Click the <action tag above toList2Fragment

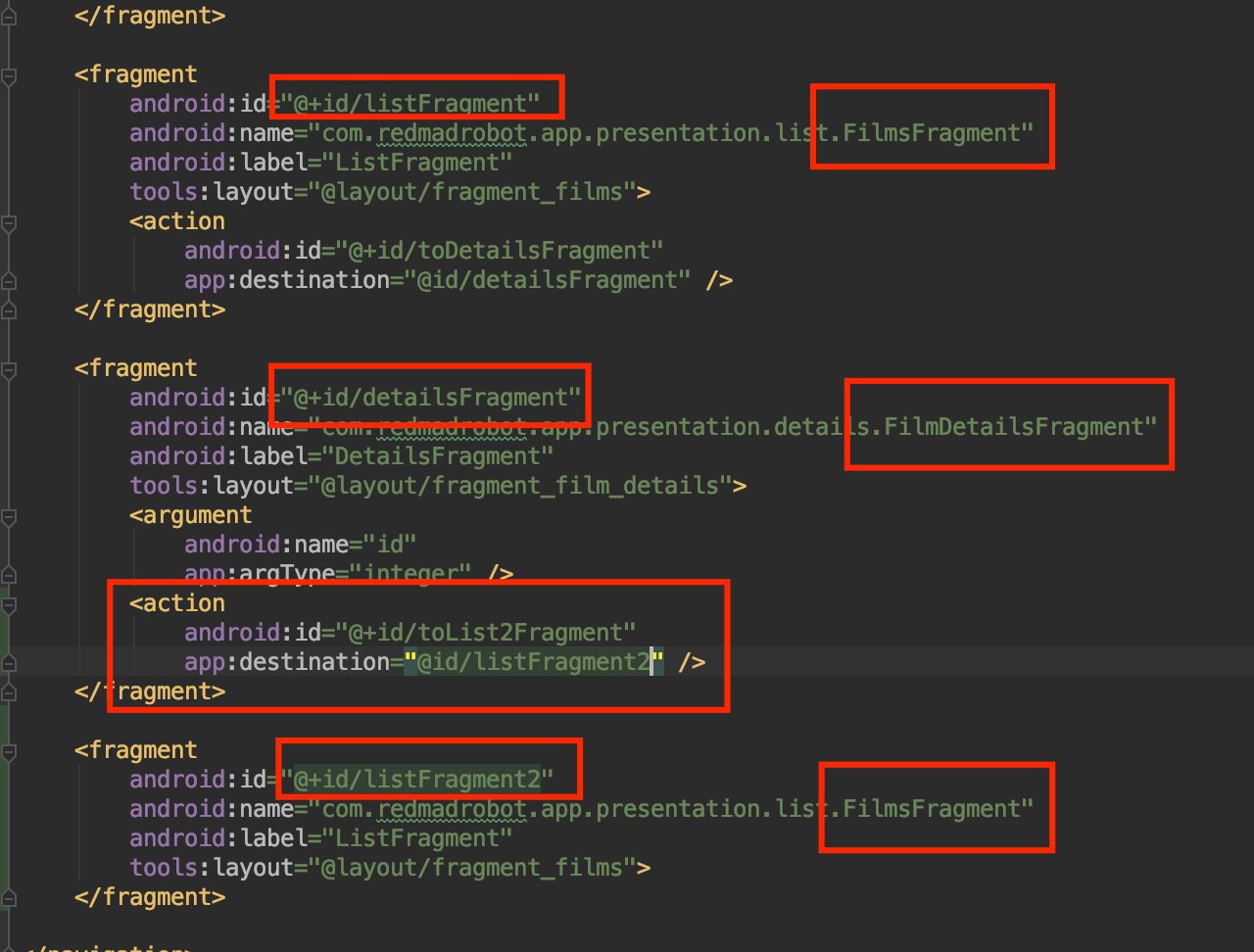point(176,603)
